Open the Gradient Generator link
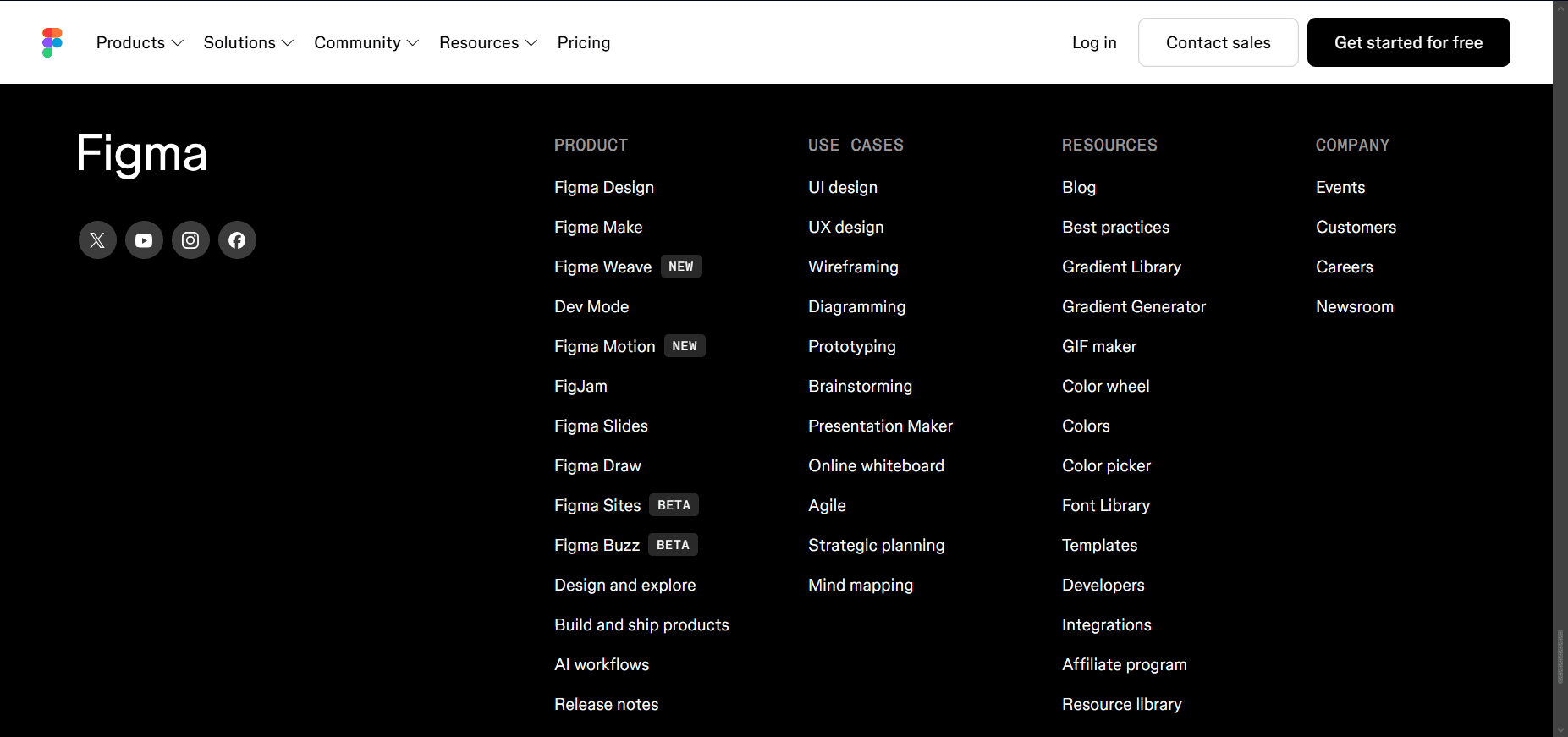 click(1134, 306)
